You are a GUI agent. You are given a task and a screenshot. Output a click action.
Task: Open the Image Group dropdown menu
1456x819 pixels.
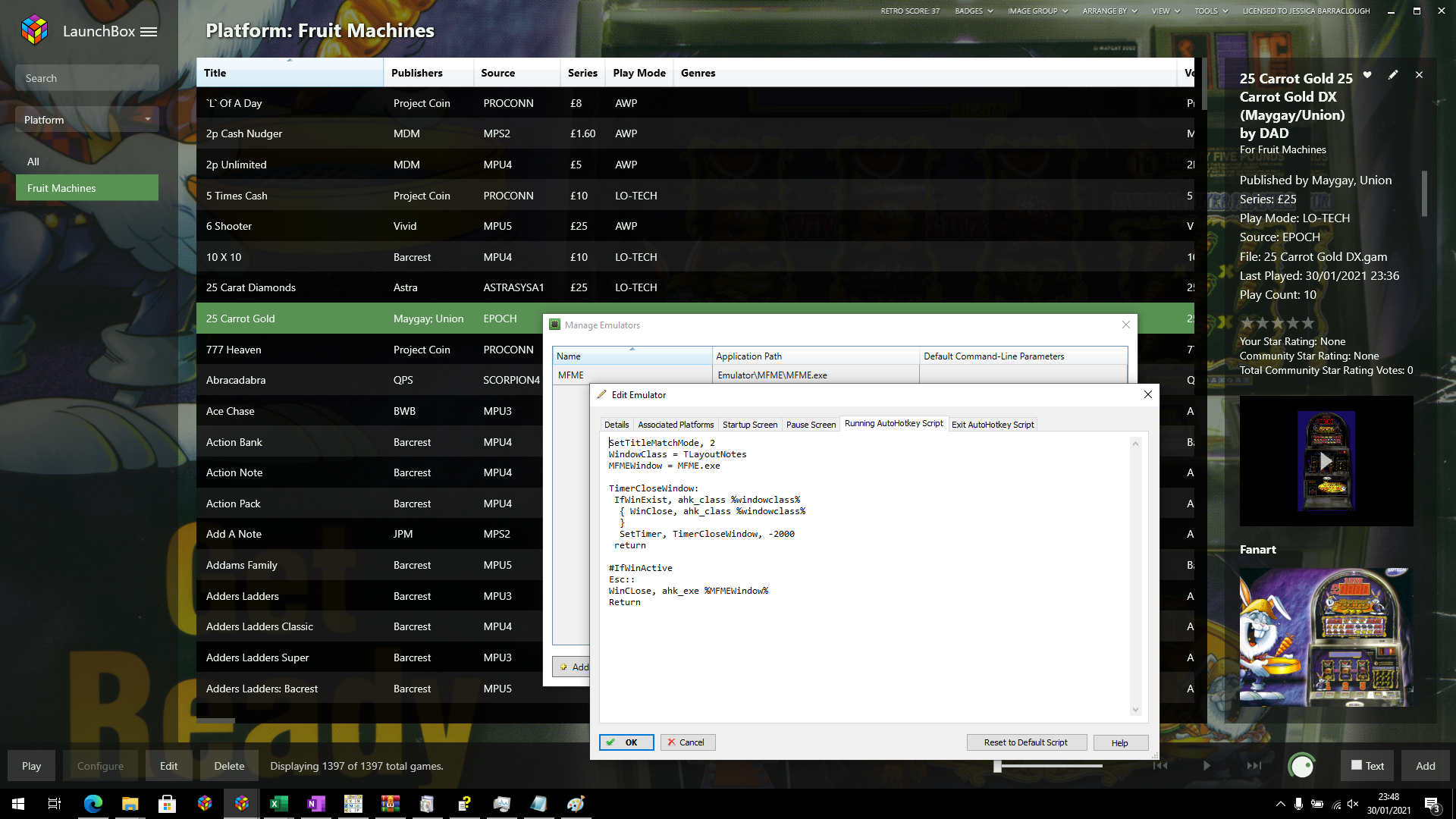point(1037,11)
